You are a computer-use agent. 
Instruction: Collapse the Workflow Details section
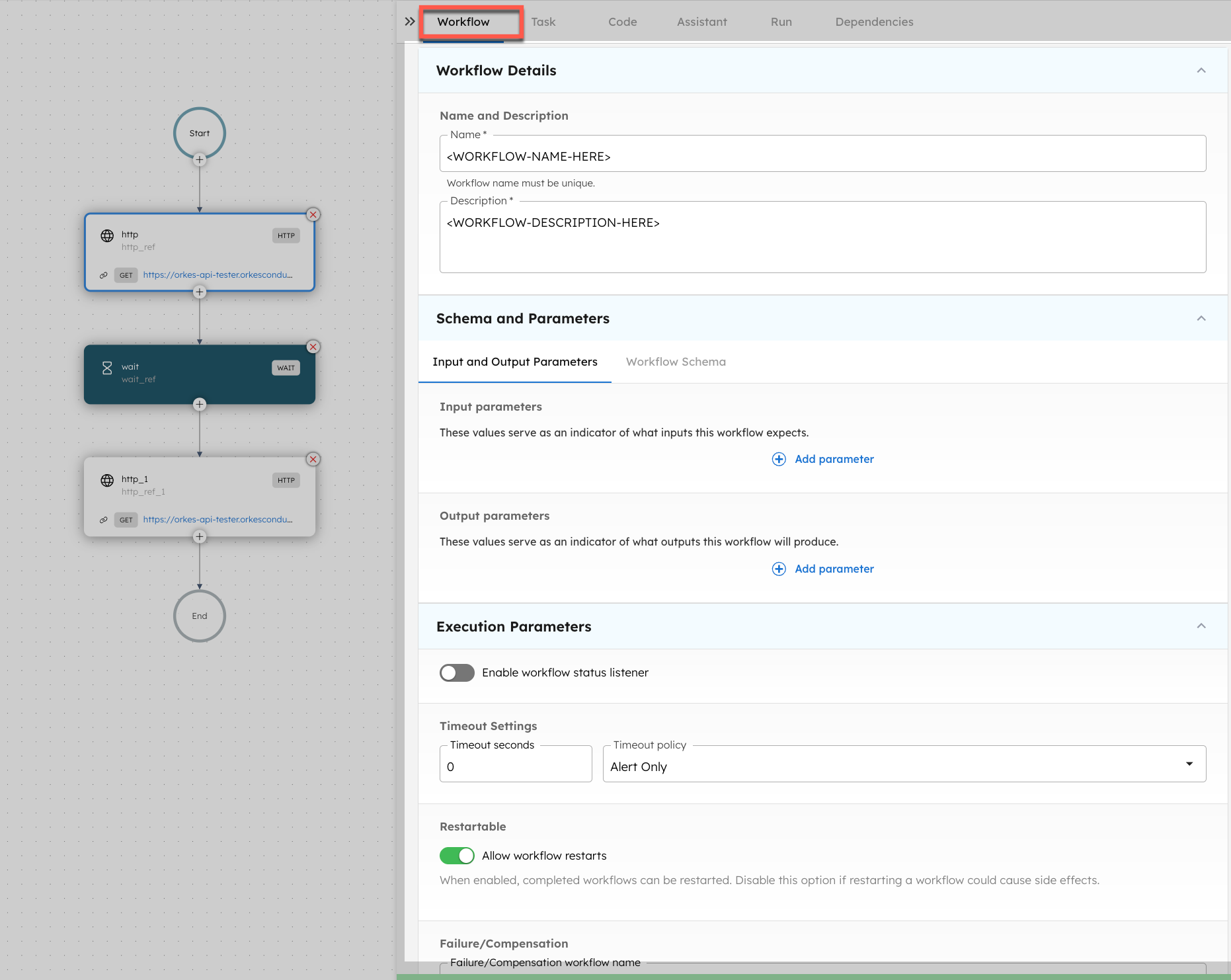click(x=1201, y=70)
